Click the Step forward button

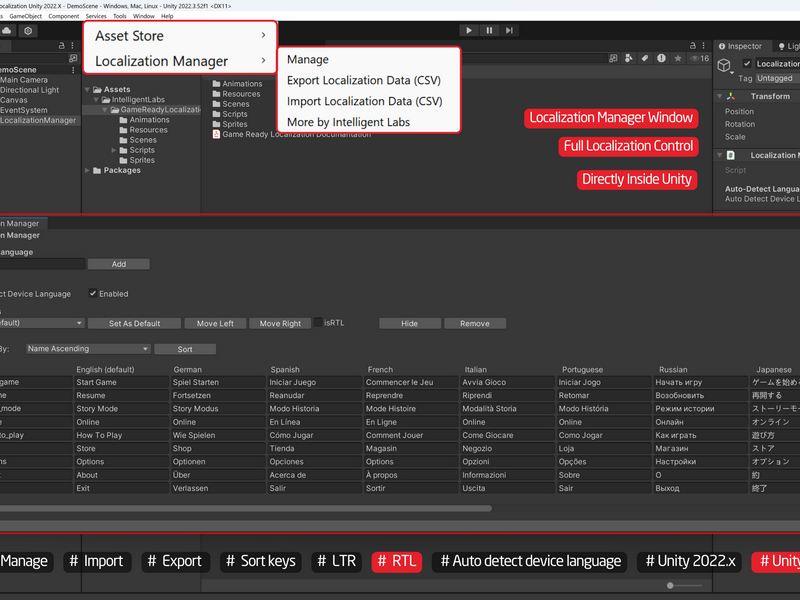click(509, 31)
